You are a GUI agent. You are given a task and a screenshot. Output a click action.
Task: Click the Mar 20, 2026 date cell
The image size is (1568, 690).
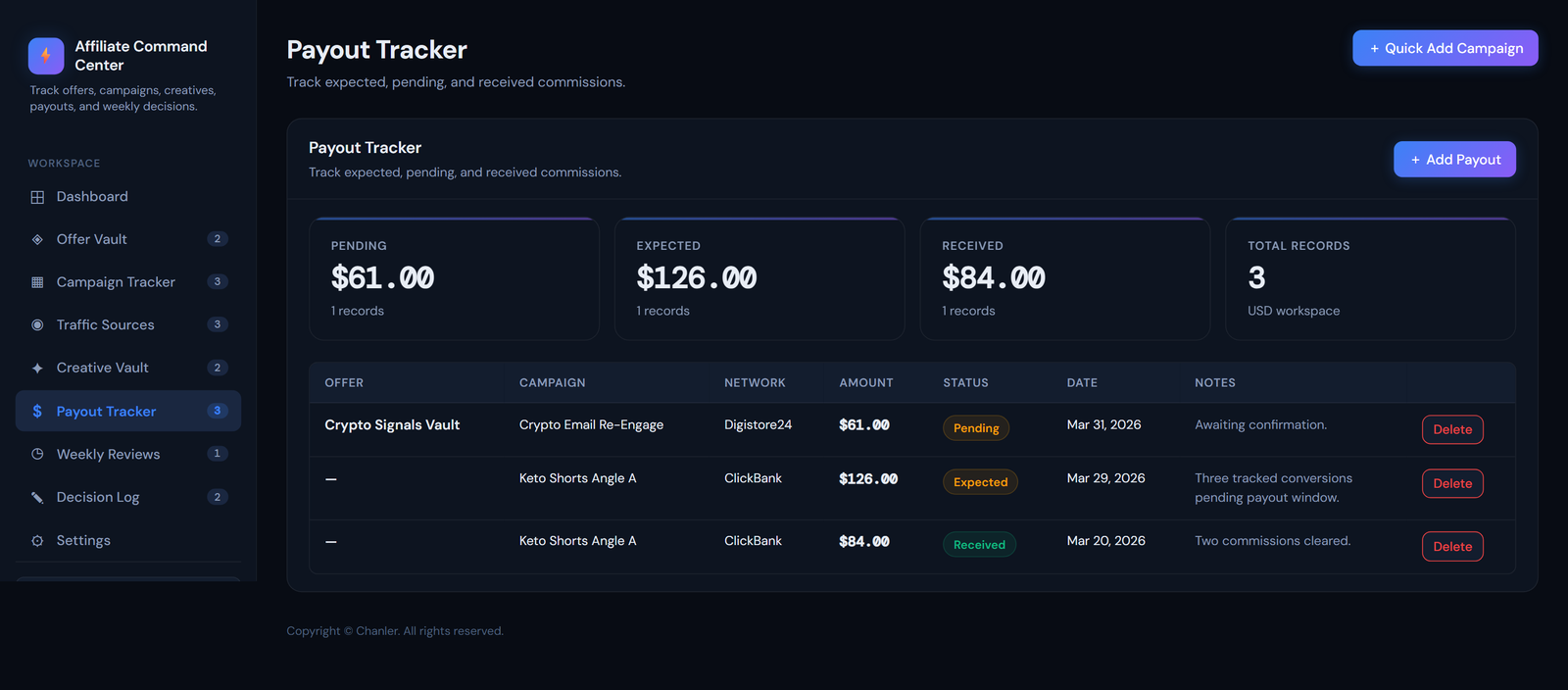click(1105, 541)
